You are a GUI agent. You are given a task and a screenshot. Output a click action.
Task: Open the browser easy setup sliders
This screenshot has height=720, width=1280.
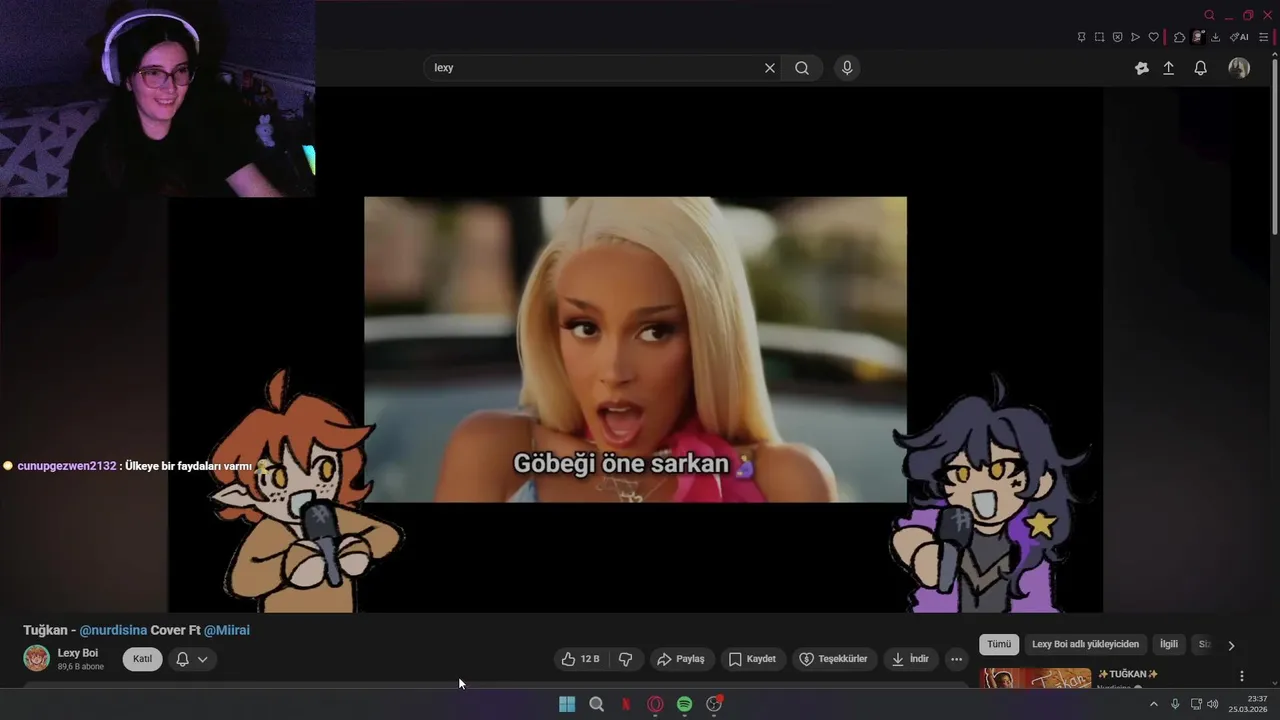pos(1264,37)
